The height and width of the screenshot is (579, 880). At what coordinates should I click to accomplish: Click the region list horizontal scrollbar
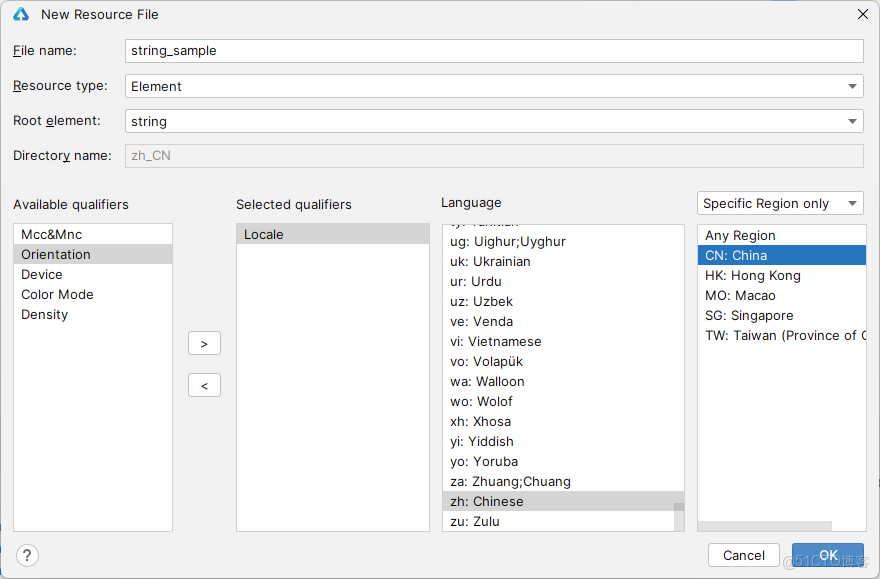tap(764, 526)
